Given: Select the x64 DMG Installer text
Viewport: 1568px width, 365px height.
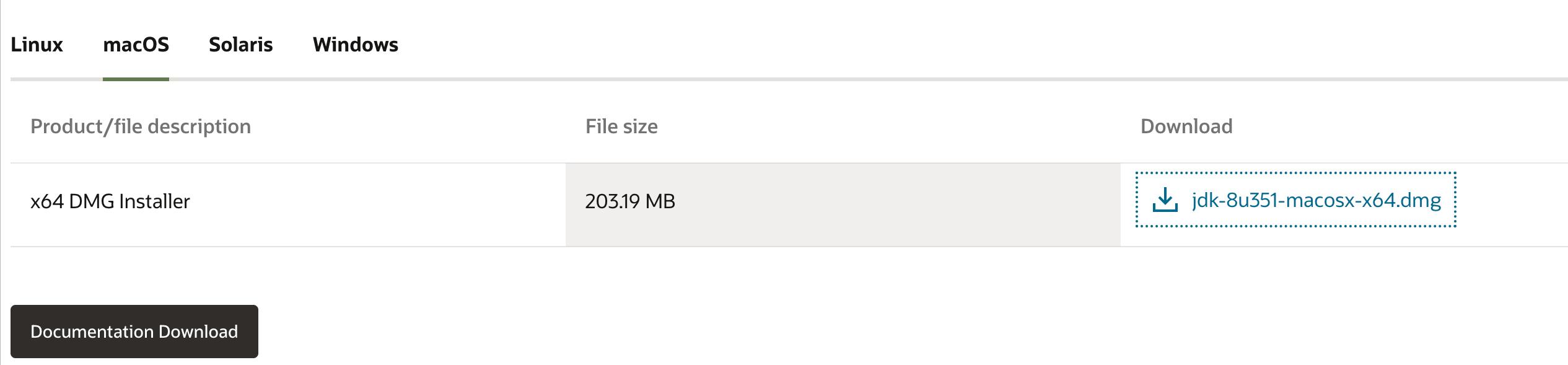Looking at the screenshot, I should click(110, 201).
